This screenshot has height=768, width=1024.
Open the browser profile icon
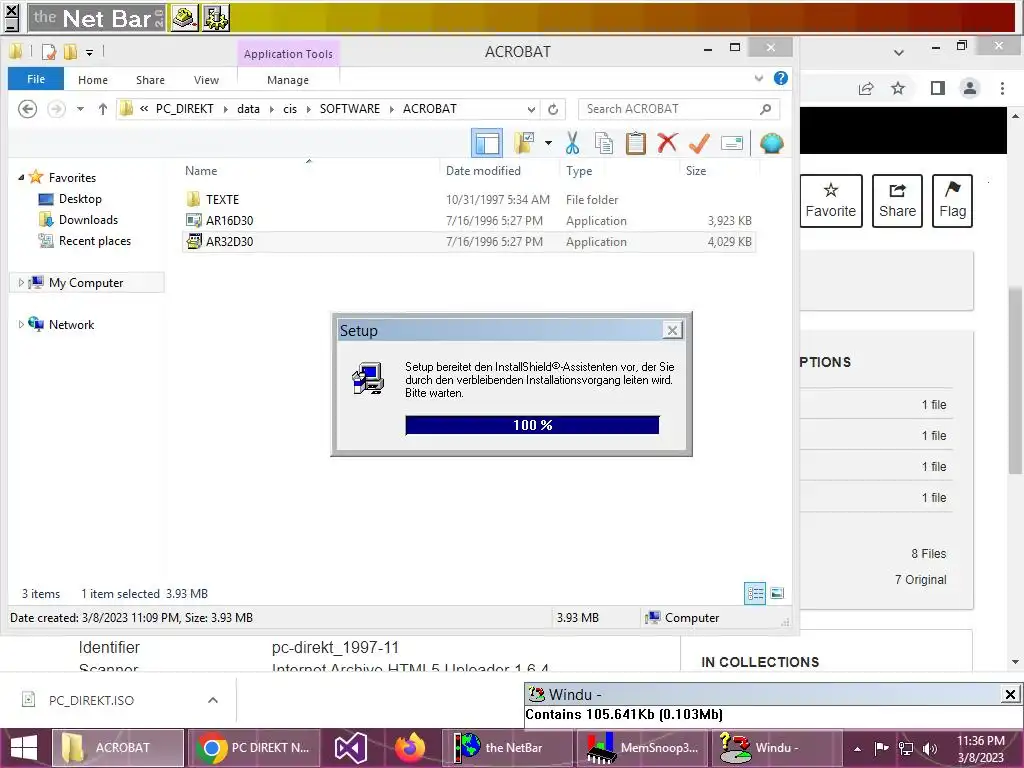point(970,88)
